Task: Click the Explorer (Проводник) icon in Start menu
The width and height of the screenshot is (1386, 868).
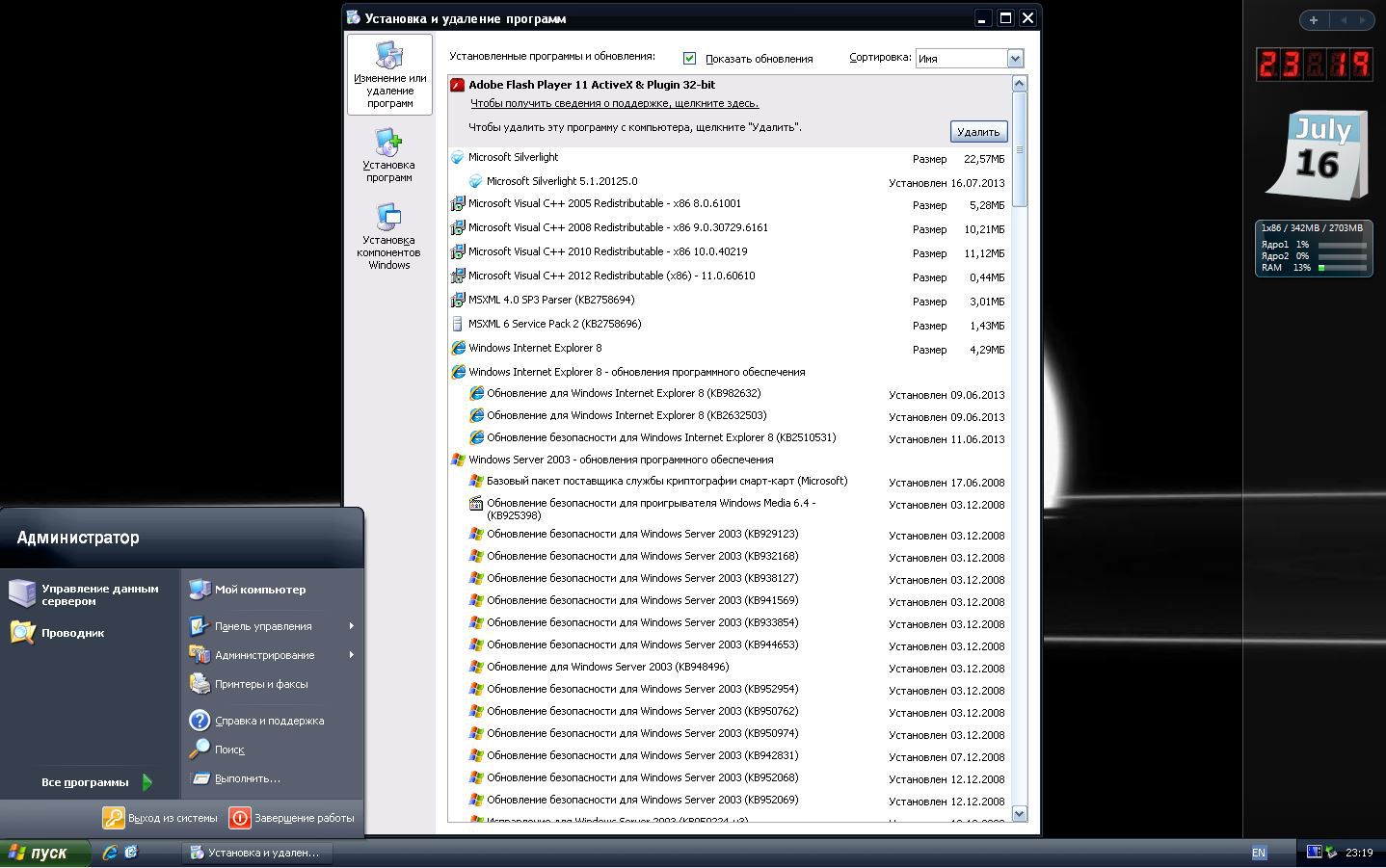Action: pyautogui.click(x=22, y=632)
